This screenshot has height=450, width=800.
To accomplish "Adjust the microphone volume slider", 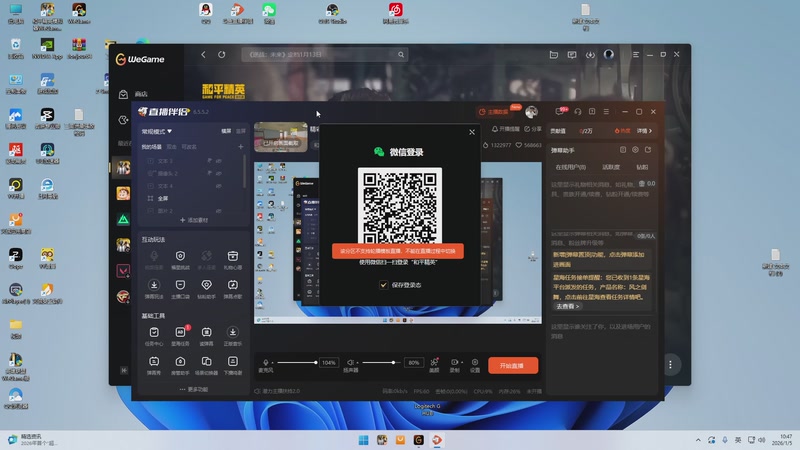I will [297, 363].
